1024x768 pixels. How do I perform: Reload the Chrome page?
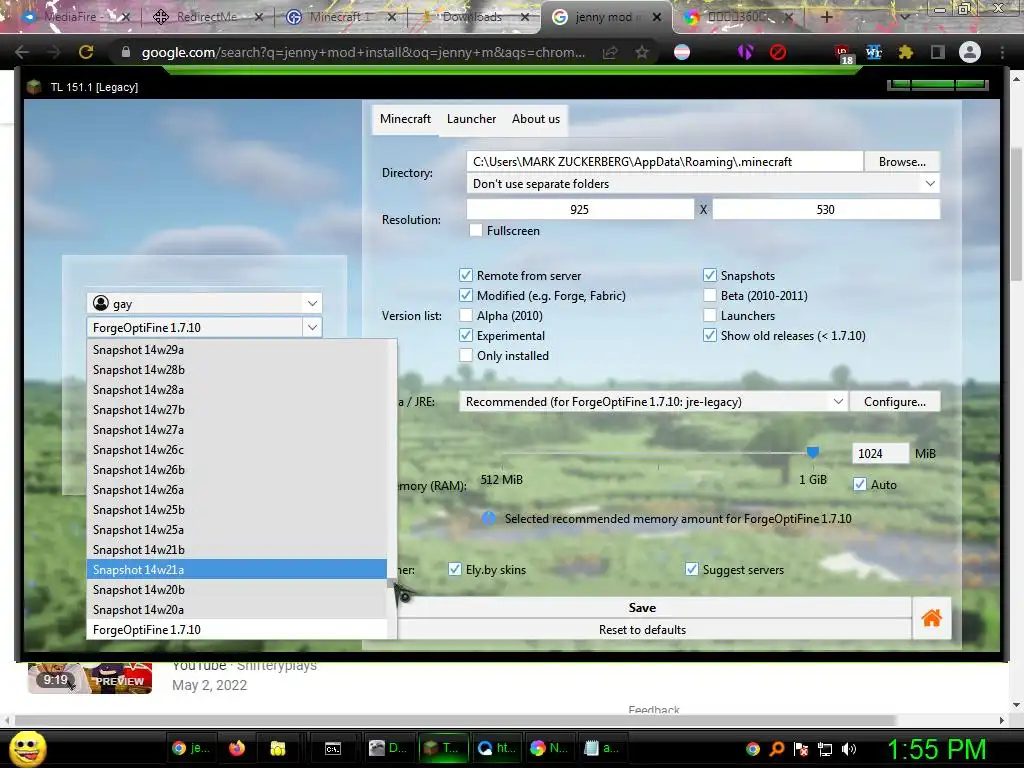tap(86, 52)
